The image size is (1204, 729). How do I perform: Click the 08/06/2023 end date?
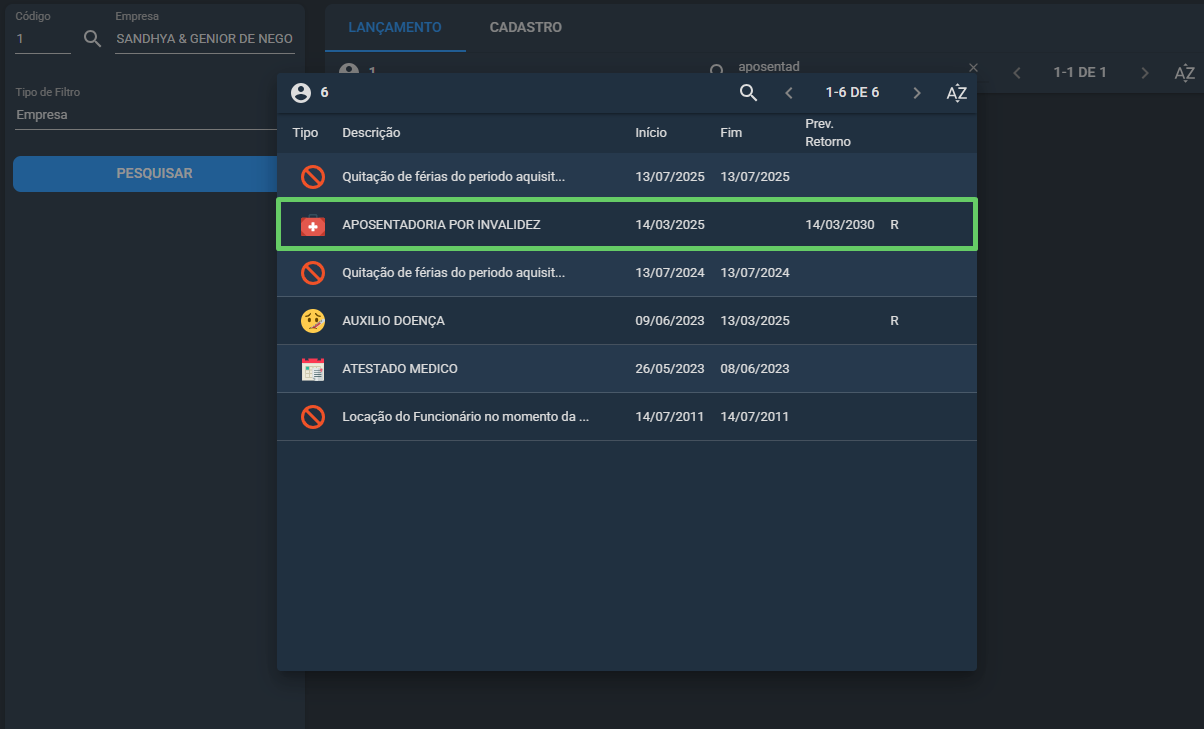point(755,369)
